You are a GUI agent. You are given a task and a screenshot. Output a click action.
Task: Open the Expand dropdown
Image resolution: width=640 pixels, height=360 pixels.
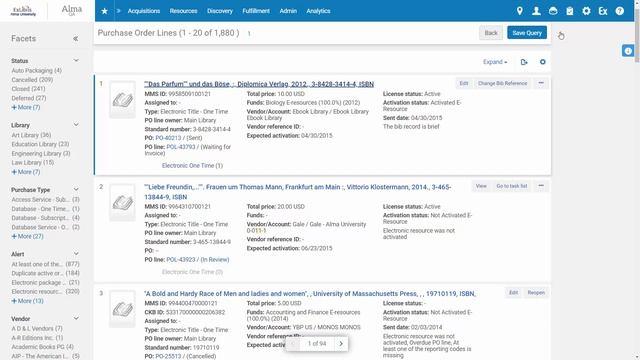(495, 62)
